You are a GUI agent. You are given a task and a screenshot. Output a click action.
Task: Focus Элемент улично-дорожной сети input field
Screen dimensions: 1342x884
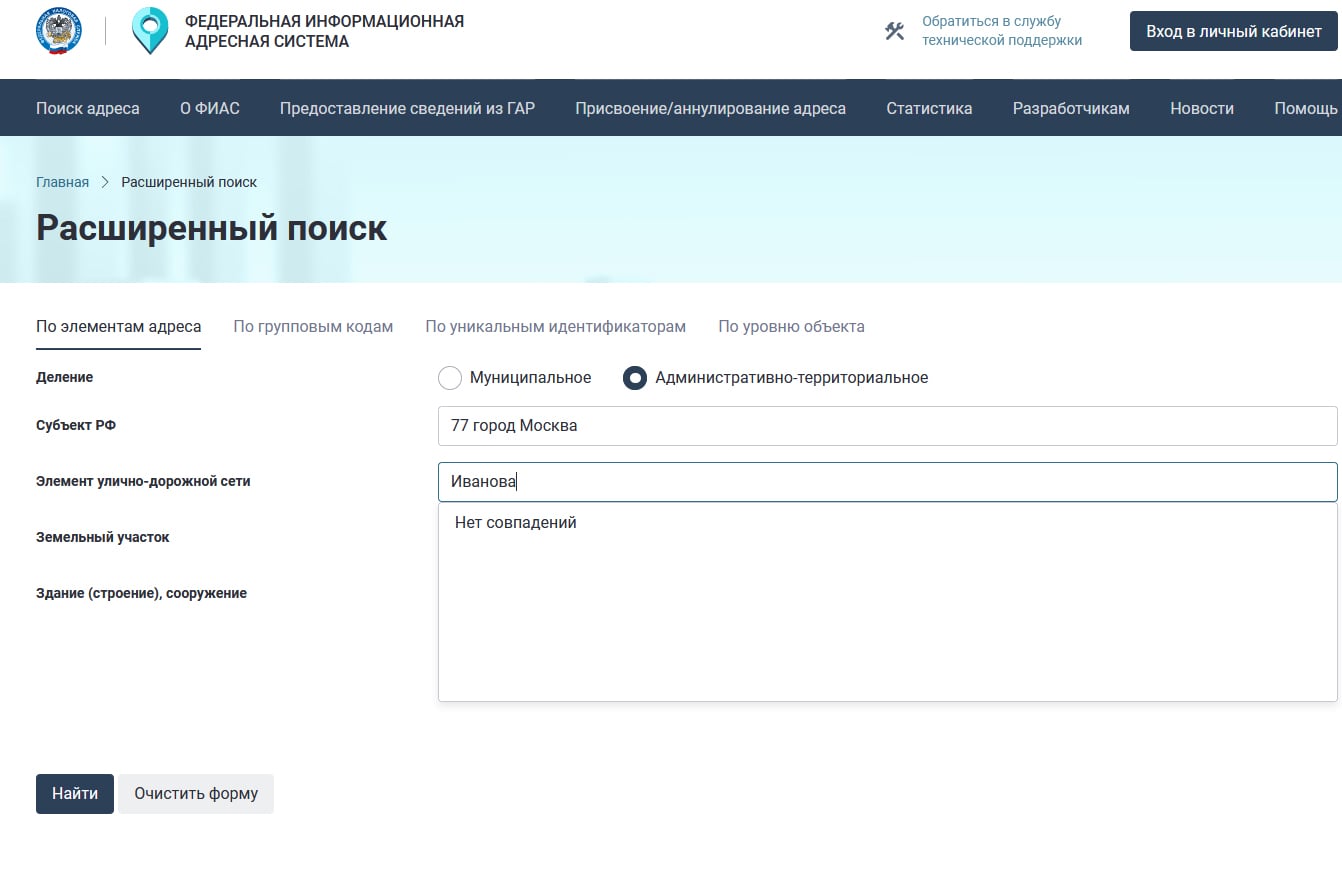click(887, 482)
